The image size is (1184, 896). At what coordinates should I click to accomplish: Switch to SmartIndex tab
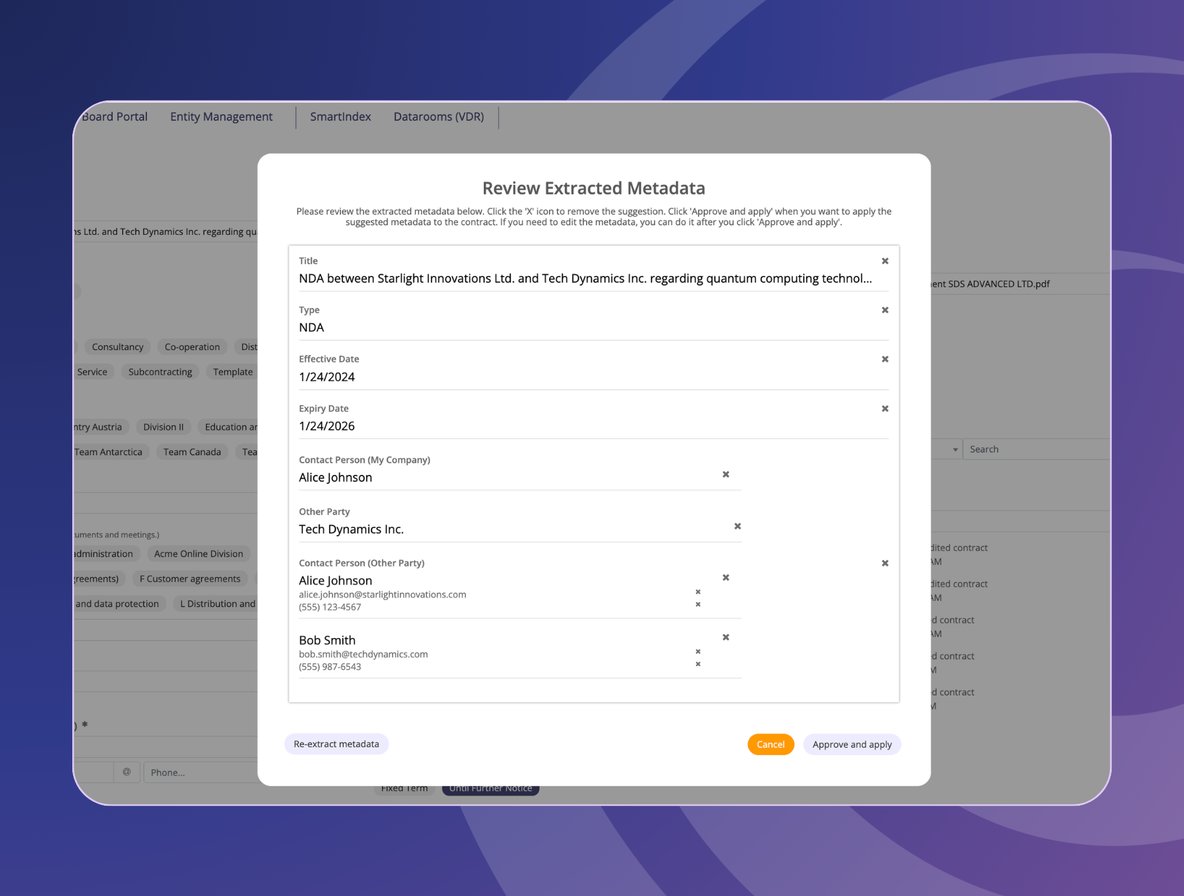pyautogui.click(x=340, y=117)
